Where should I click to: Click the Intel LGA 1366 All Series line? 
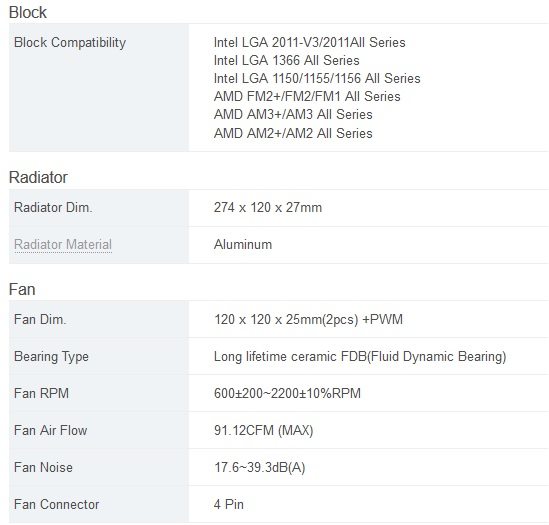(286, 60)
